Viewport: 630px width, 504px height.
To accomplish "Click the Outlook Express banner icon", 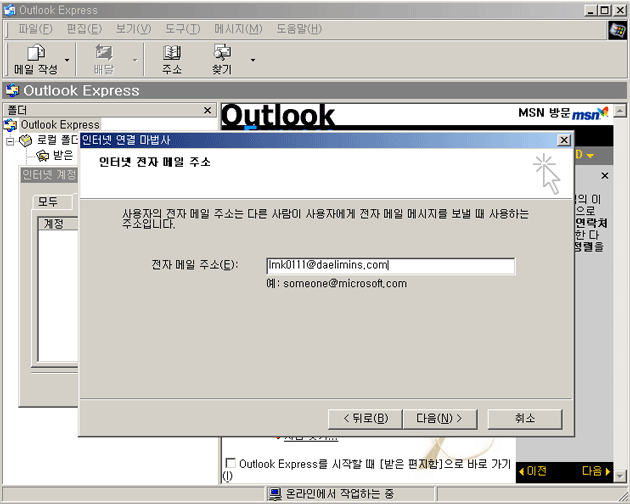I will (x=12, y=90).
